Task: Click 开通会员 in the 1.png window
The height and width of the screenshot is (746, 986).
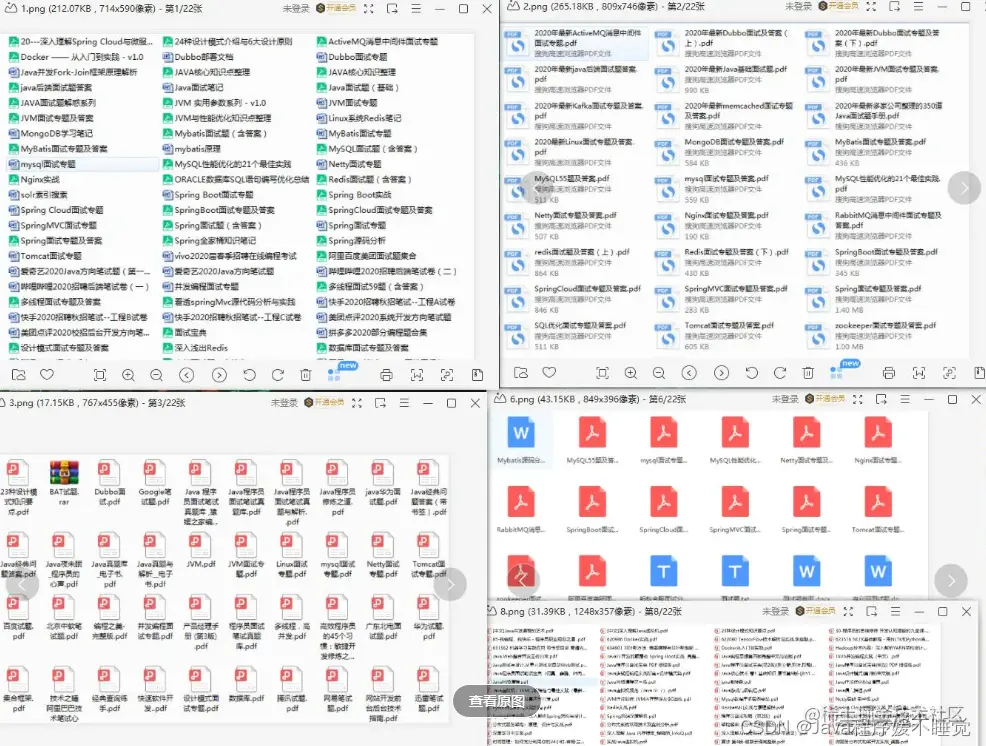Action: [336, 8]
